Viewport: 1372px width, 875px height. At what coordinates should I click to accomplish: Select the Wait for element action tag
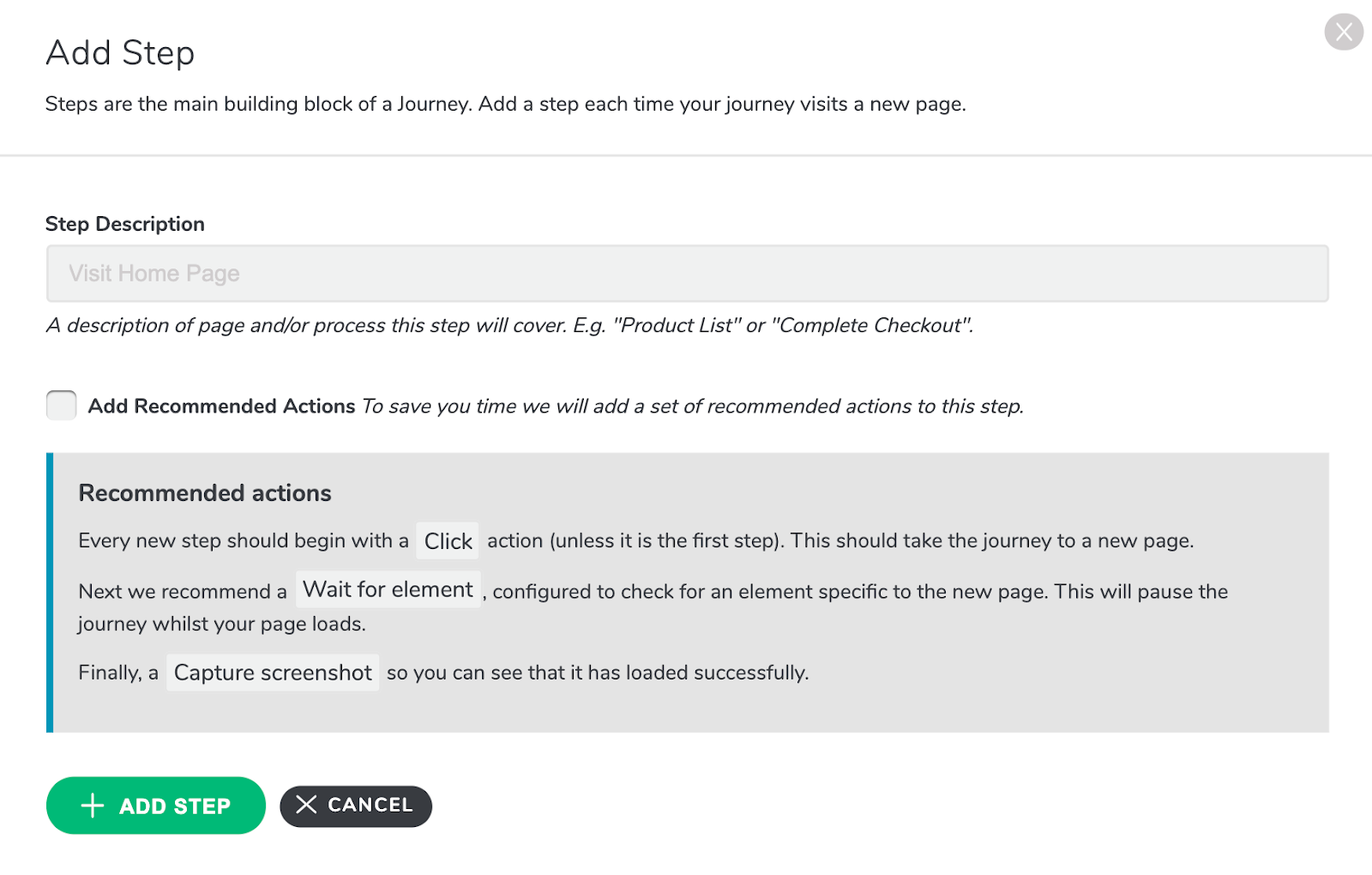pyautogui.click(x=388, y=590)
